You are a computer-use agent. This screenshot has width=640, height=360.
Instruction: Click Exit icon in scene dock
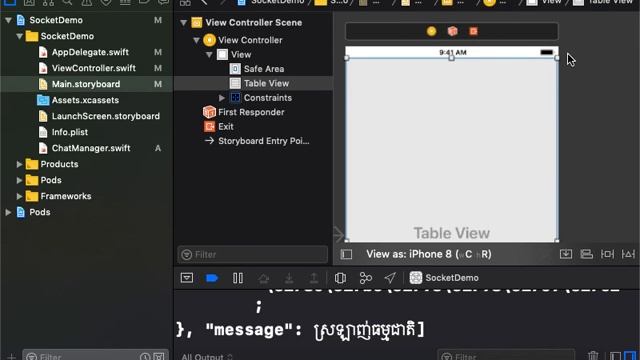(x=473, y=31)
